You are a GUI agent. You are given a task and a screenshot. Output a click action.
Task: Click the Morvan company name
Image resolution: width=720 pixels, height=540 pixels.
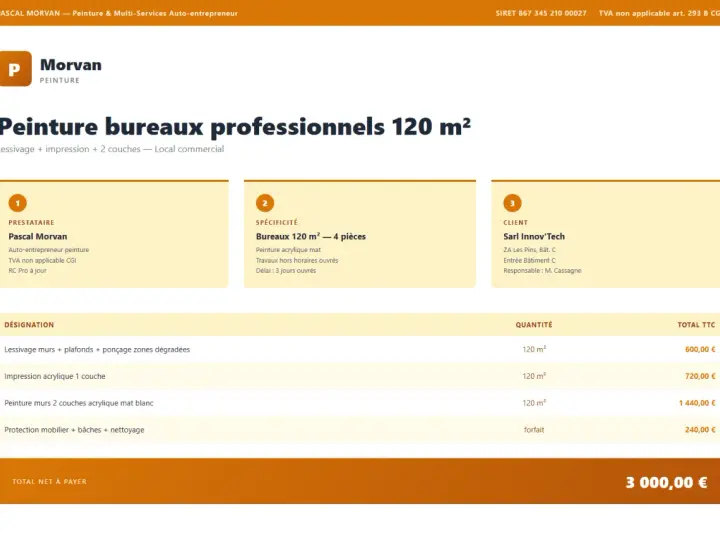[x=71, y=65]
